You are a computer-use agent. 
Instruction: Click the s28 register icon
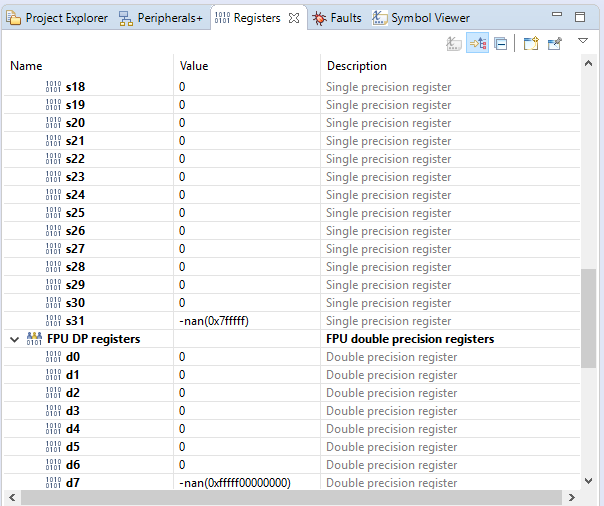click(x=53, y=267)
